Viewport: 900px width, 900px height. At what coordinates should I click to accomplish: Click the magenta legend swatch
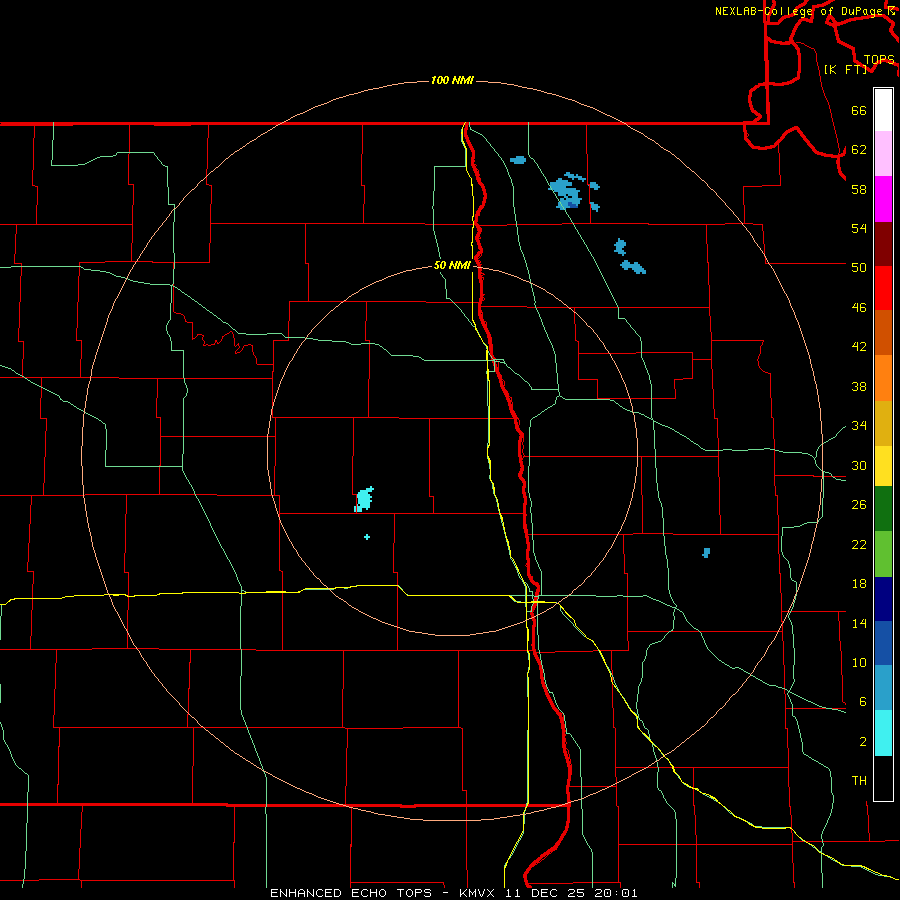[x=883, y=199]
